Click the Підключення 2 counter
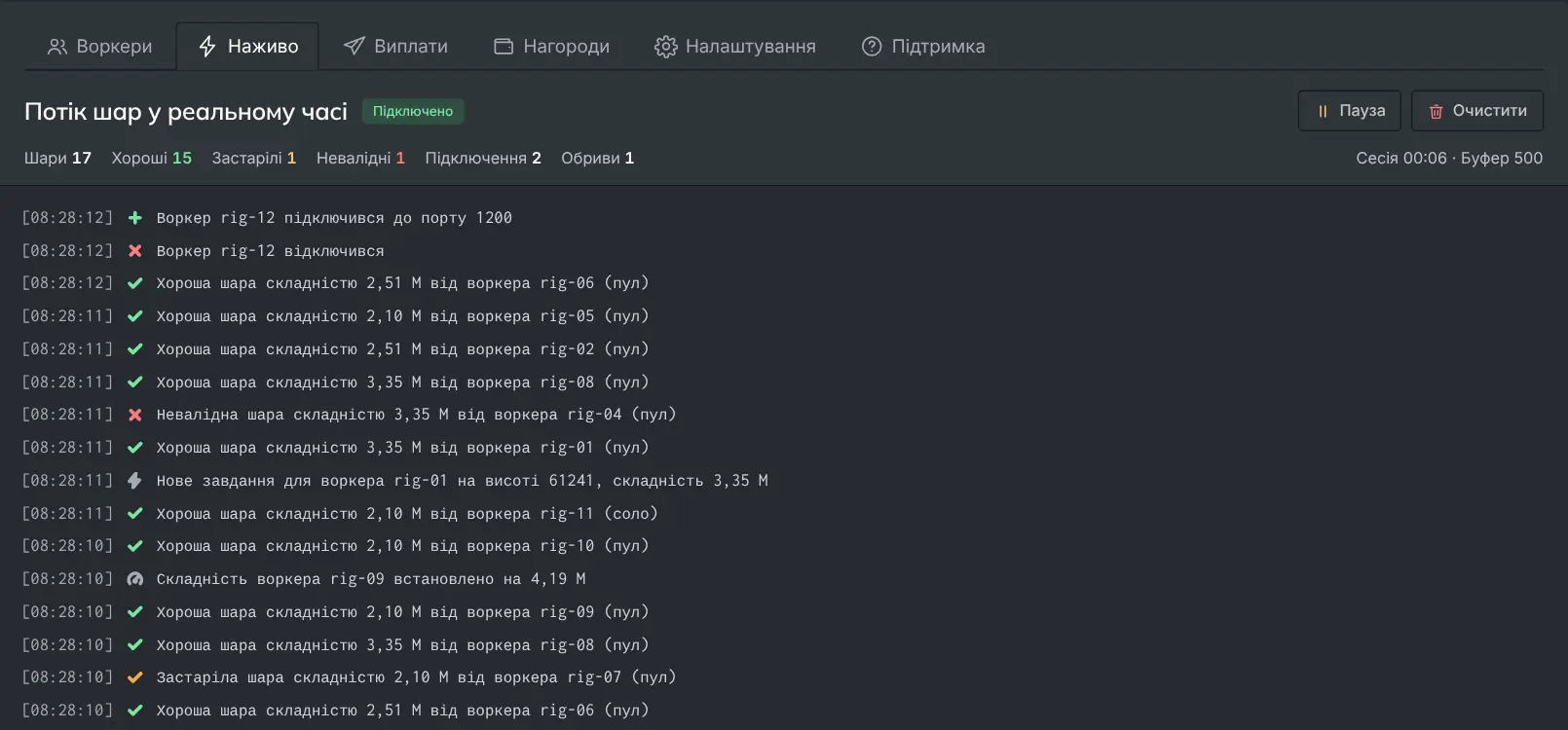The width and height of the screenshot is (1568, 730). pyautogui.click(x=483, y=158)
